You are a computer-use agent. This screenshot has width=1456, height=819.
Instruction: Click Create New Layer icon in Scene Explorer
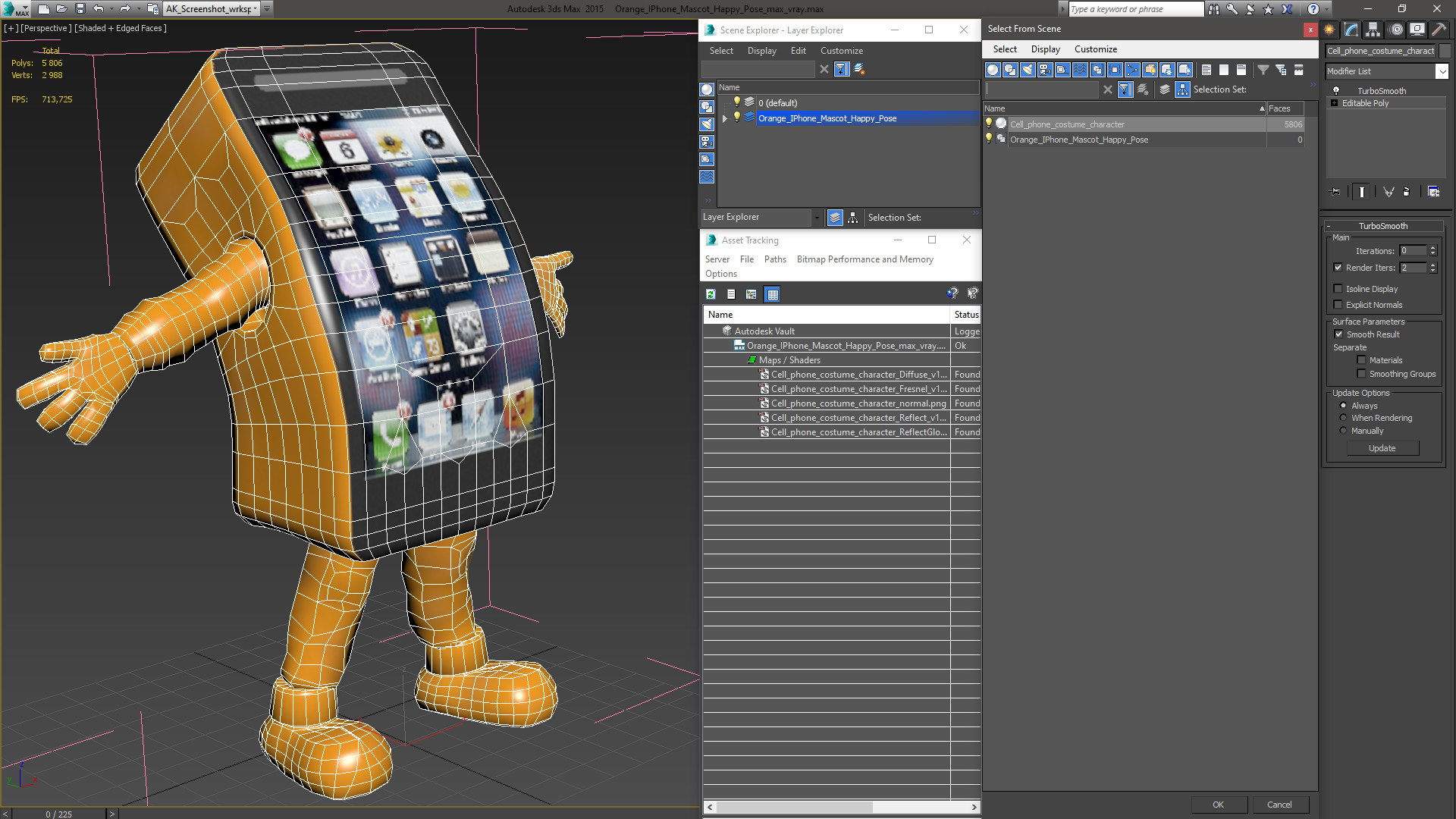pos(859,69)
